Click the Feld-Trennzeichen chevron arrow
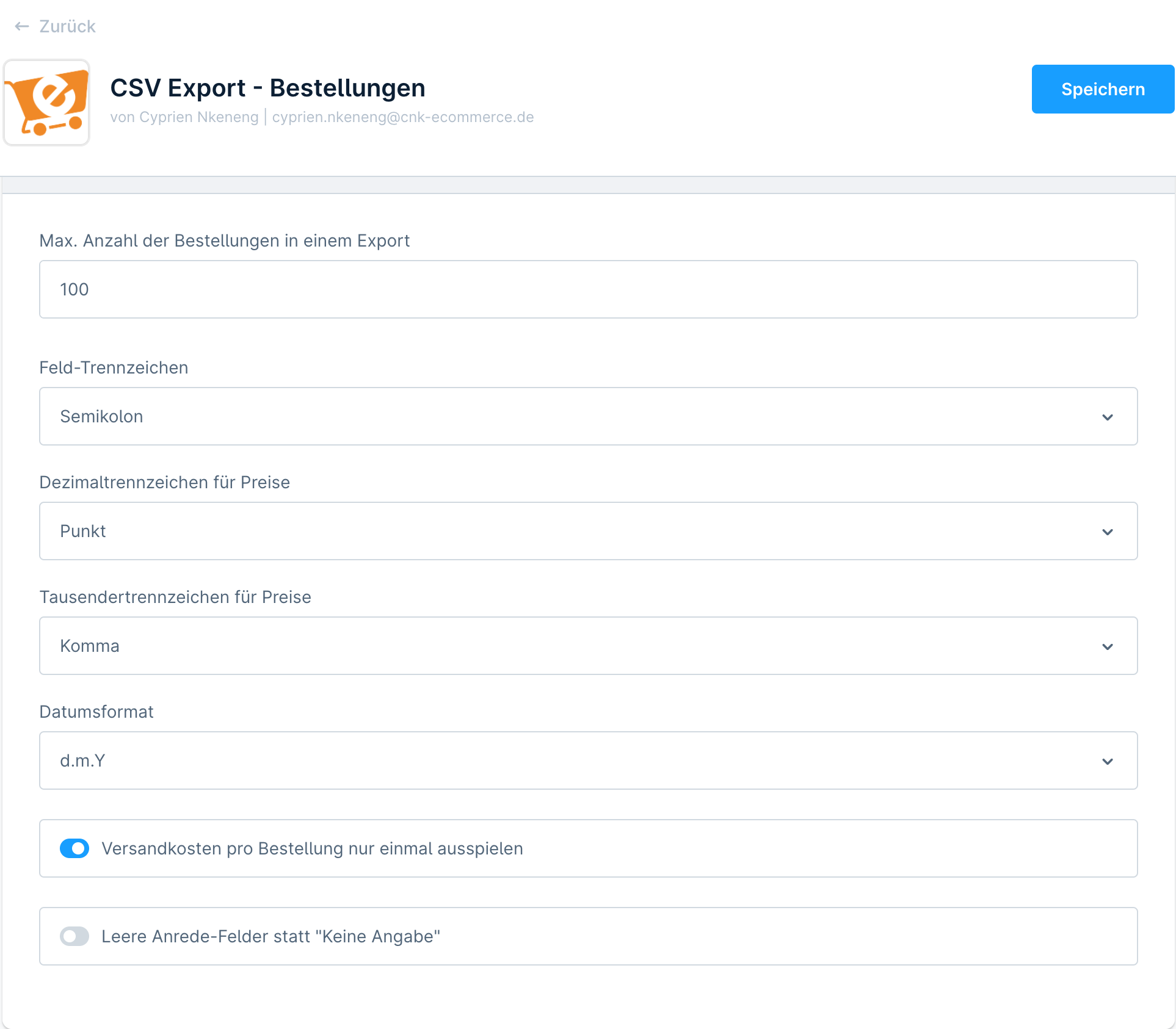Screen dimensions: 1176x1029 coord(1108,417)
